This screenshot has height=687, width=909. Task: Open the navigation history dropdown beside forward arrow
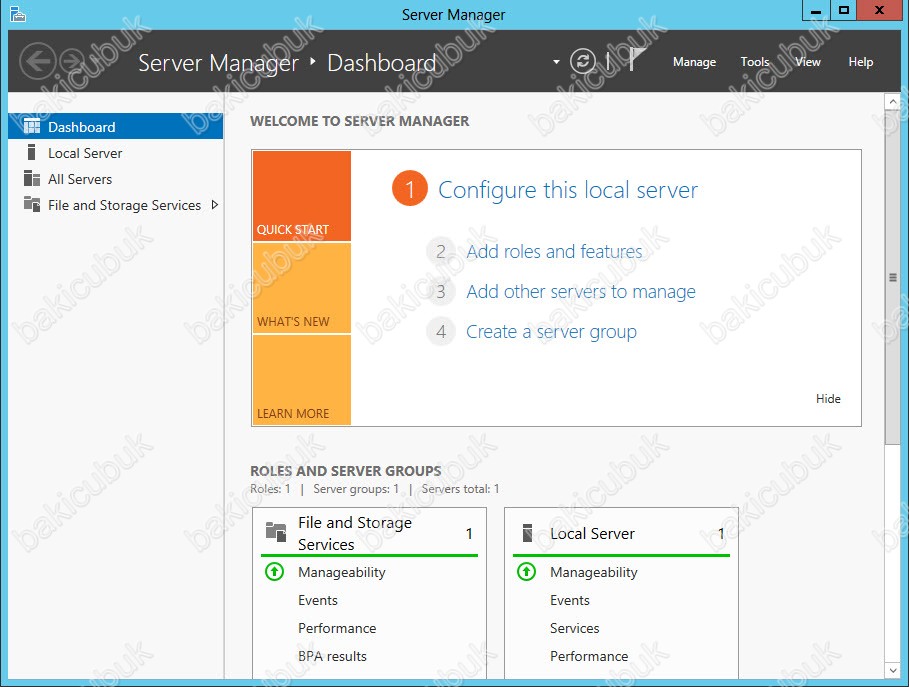(96, 61)
